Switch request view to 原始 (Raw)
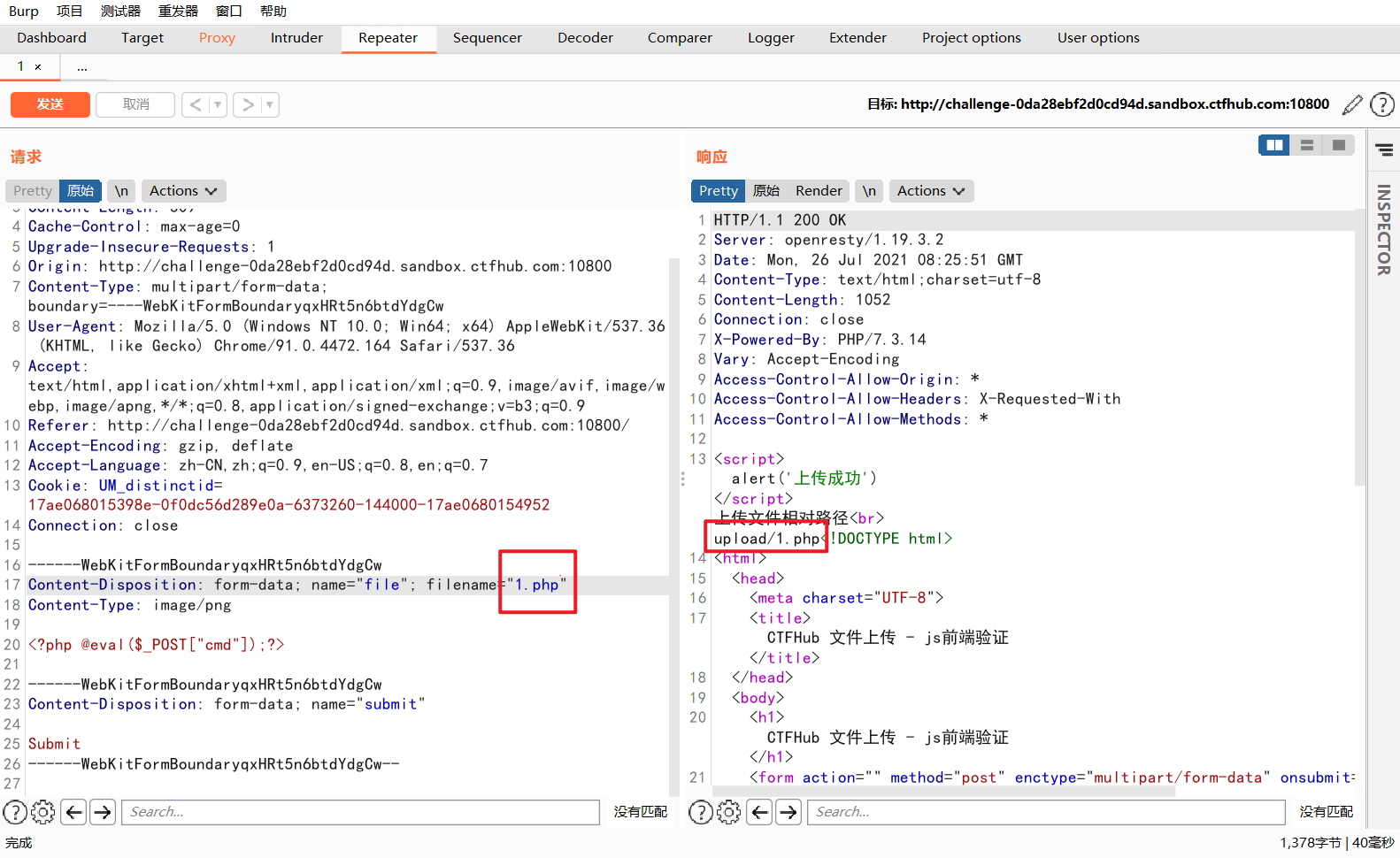 pyautogui.click(x=81, y=191)
